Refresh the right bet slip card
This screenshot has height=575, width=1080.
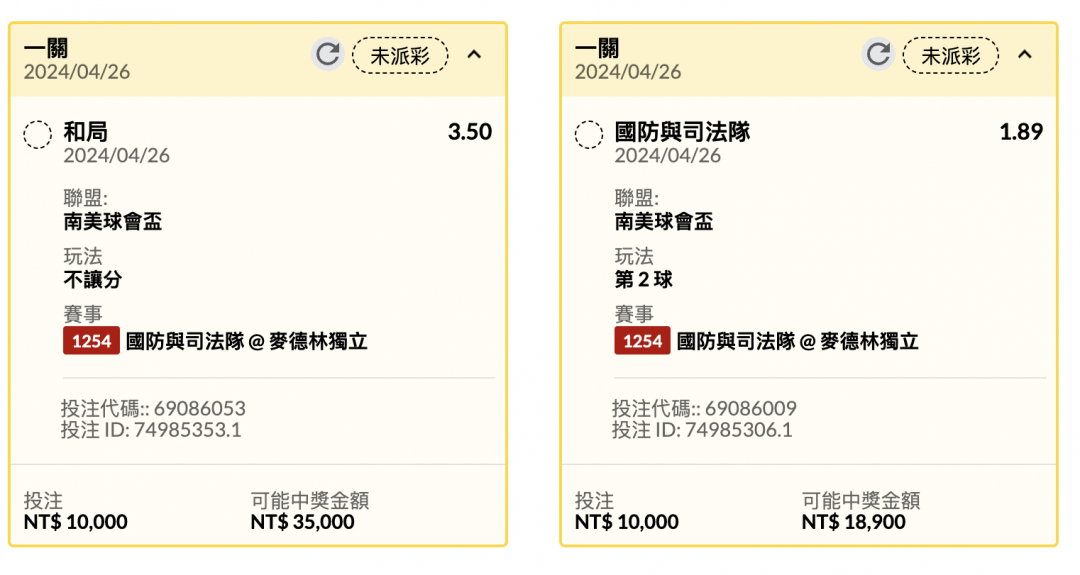[x=879, y=54]
